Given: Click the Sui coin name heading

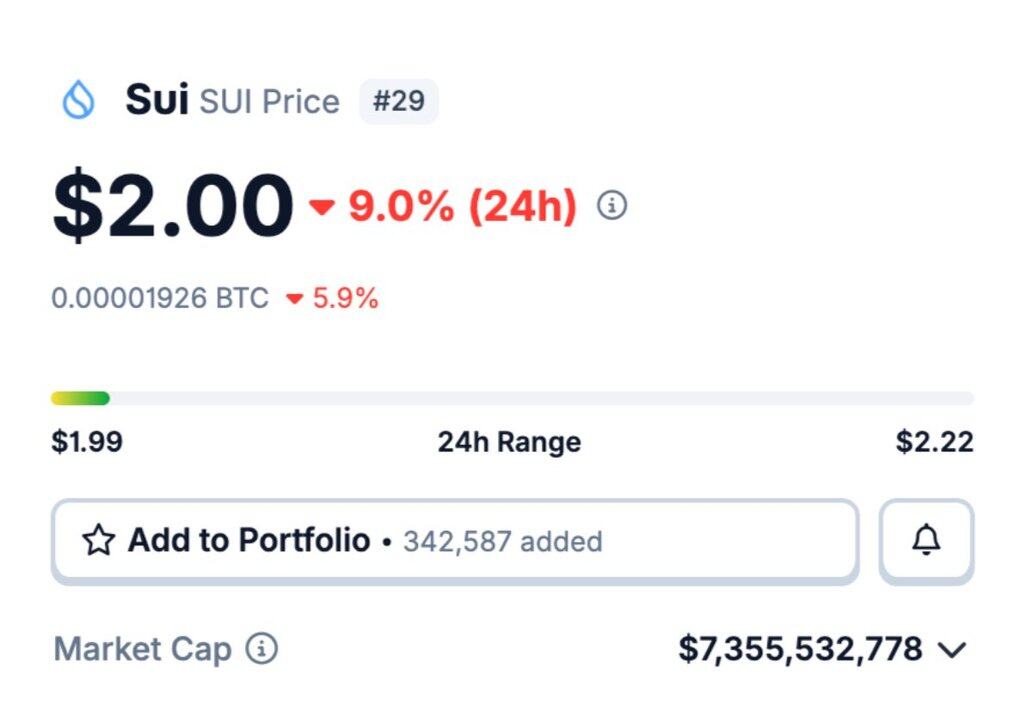Looking at the screenshot, I should click(156, 100).
